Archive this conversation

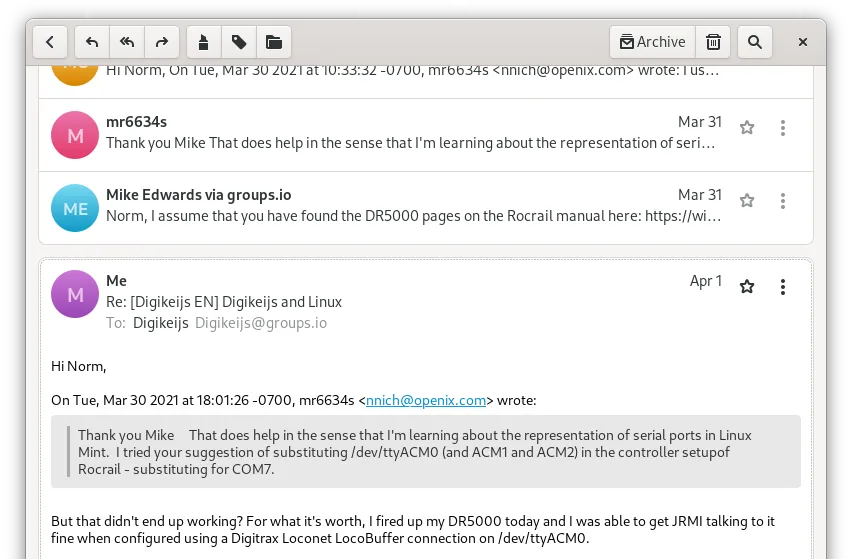pyautogui.click(x=653, y=42)
